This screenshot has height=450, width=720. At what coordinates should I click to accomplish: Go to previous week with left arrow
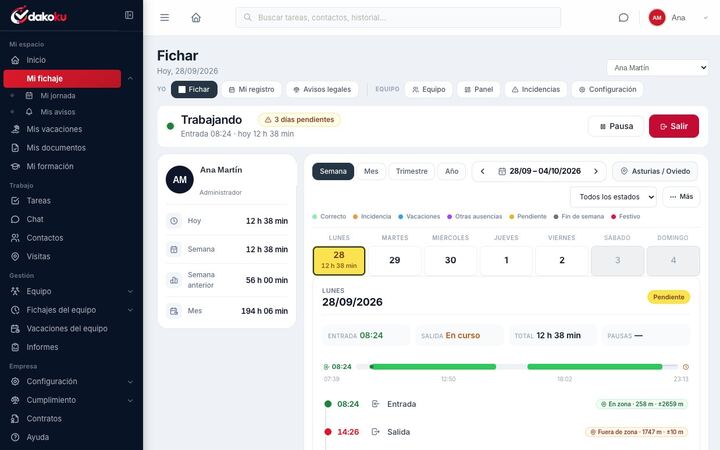[483, 171]
